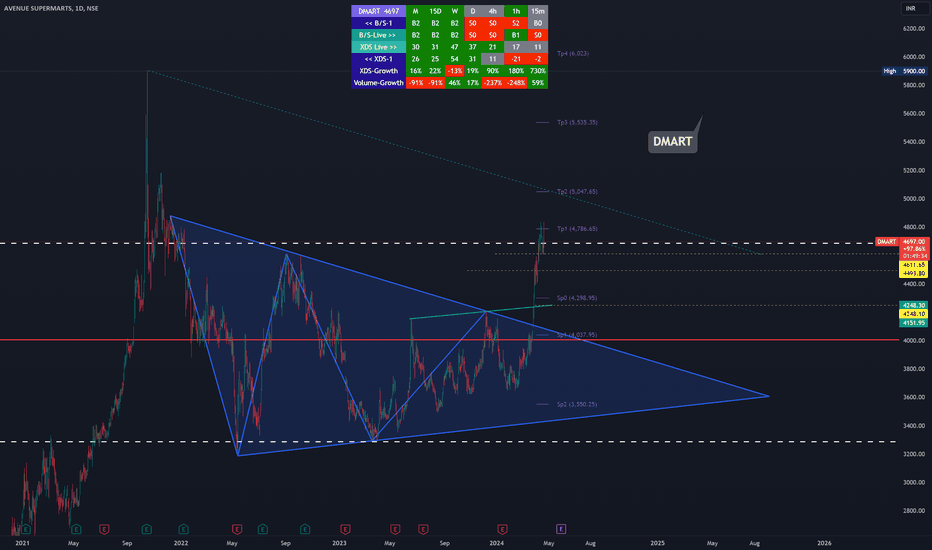This screenshot has height=550, width=932.
Task: Click green earnings marker beside the 2021 label
Action: point(26,529)
